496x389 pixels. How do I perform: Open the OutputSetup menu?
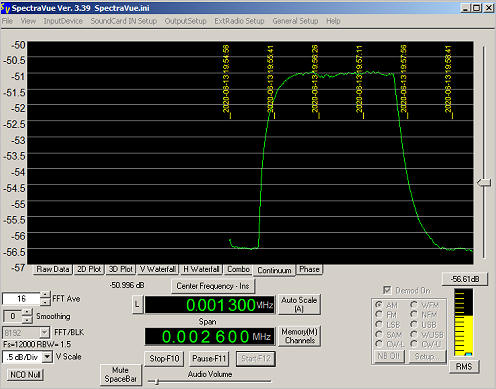tap(186, 21)
